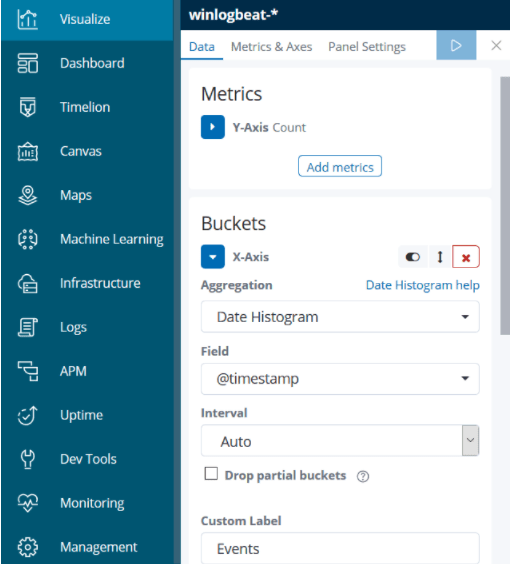Expand the Y-Axis Count metric

pyautogui.click(x=213, y=127)
